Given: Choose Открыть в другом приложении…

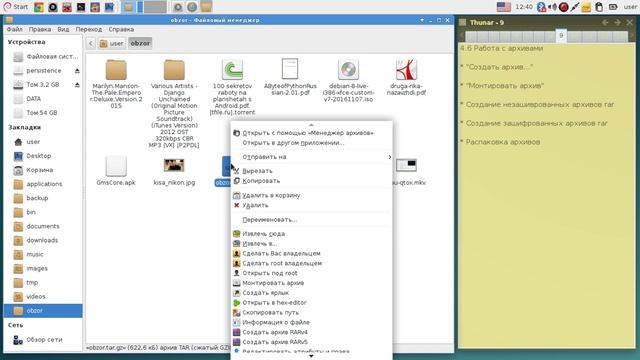Looking at the screenshot, I should (311, 143).
